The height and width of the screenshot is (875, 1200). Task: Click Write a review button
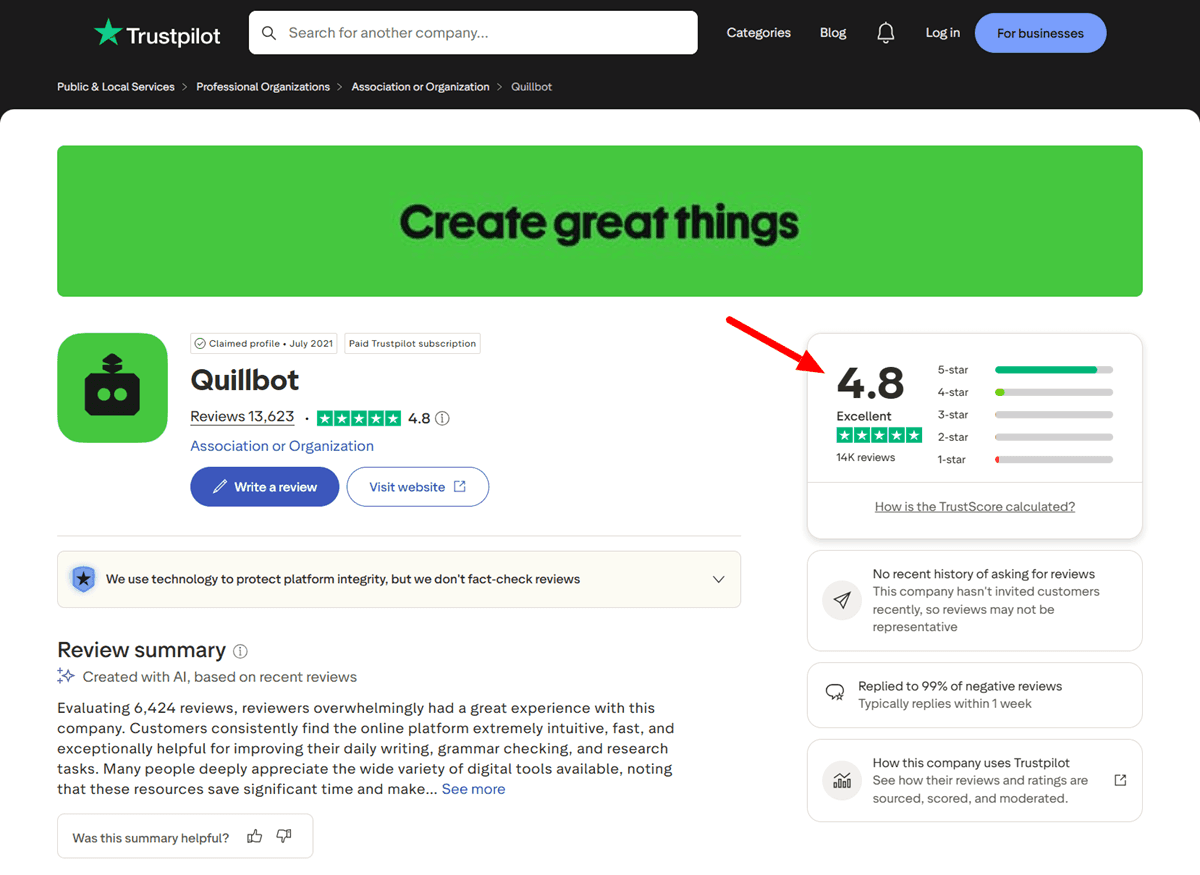(x=264, y=487)
